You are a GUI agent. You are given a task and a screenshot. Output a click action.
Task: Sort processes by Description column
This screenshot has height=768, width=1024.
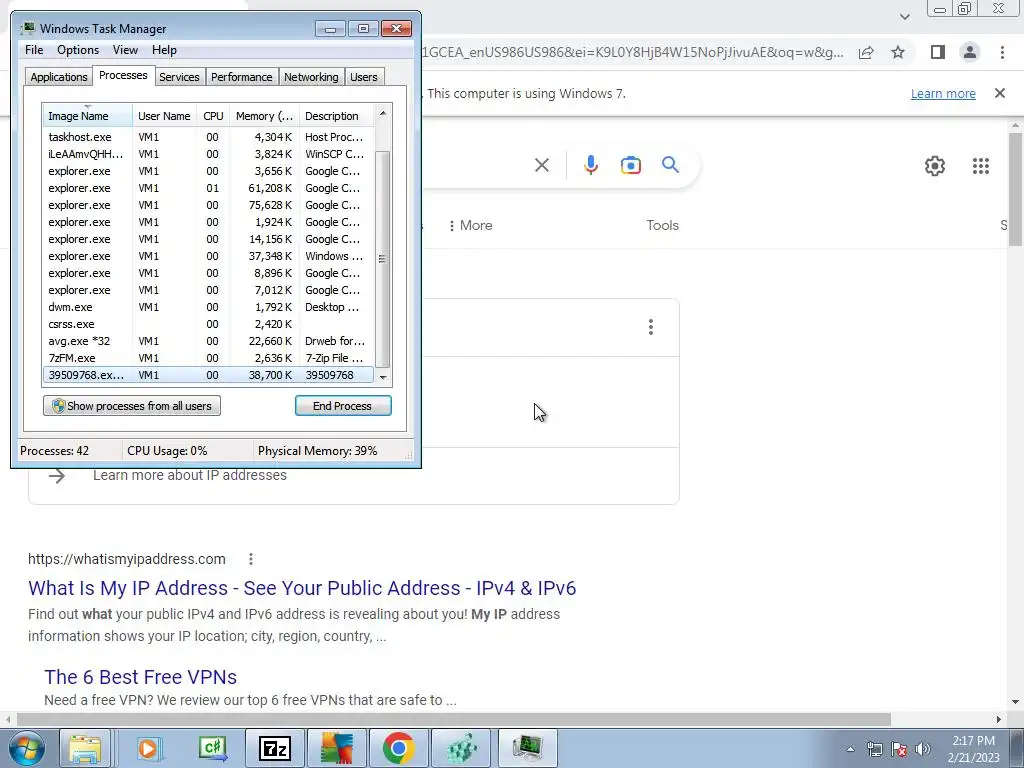pyautogui.click(x=336, y=116)
